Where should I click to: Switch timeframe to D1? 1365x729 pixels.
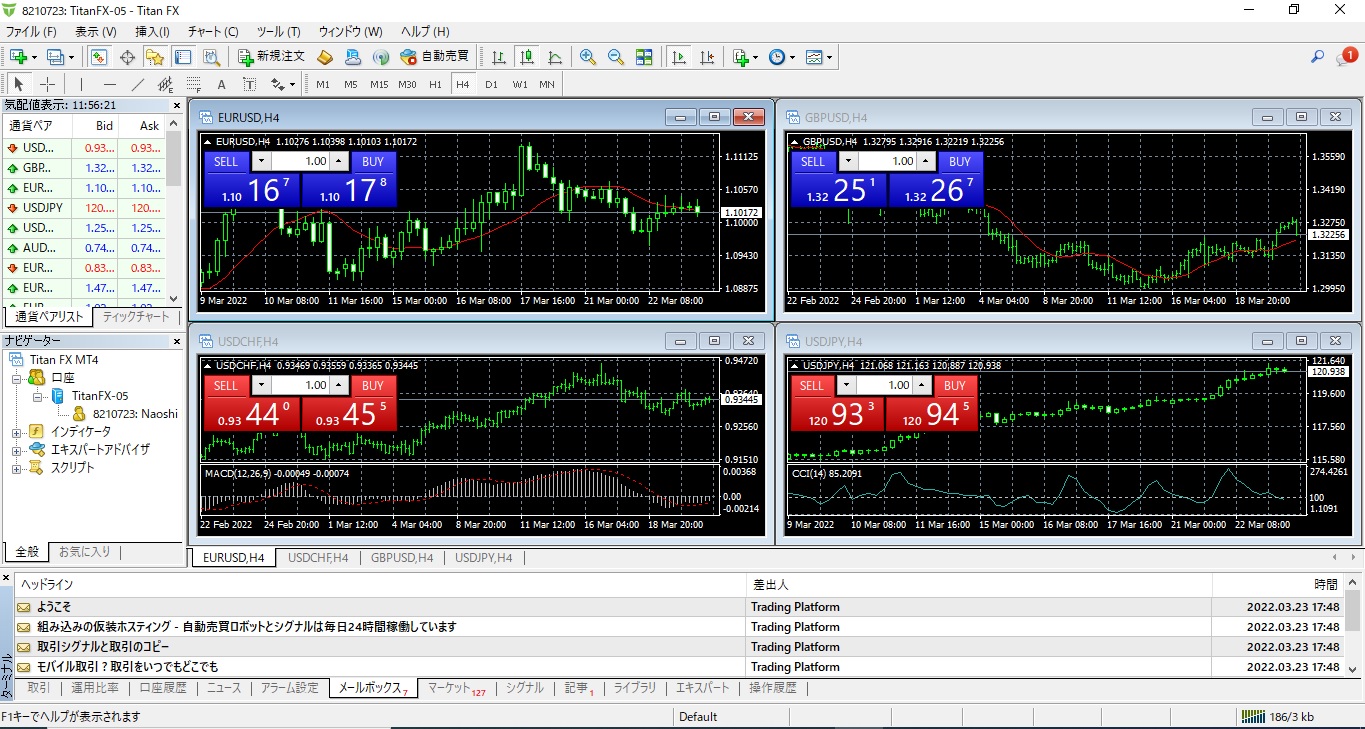[491, 84]
